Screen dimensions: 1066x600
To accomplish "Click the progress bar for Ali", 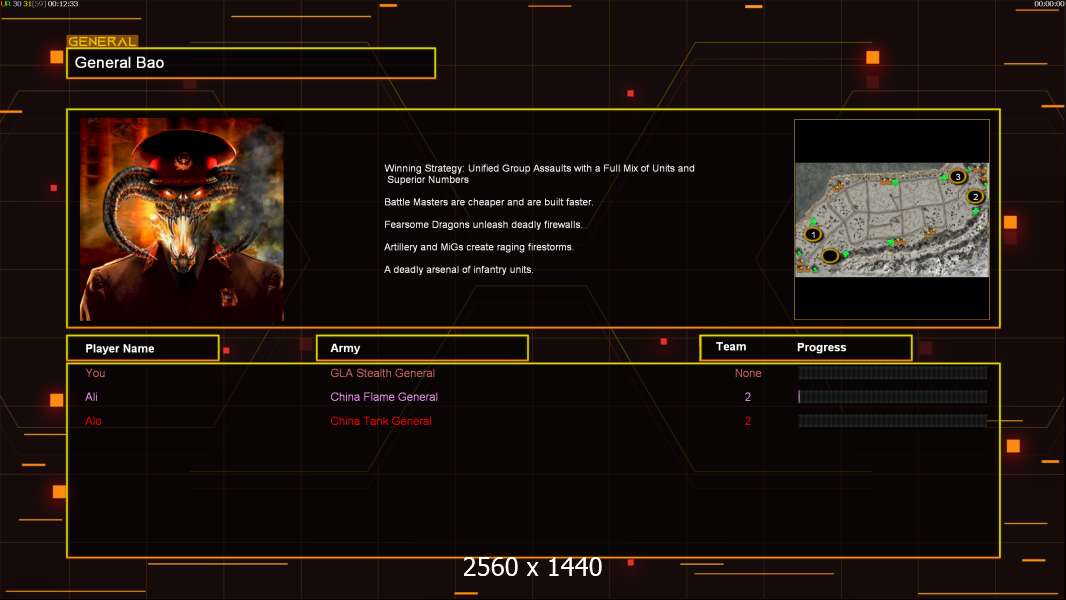I will pyautogui.click(x=893, y=397).
